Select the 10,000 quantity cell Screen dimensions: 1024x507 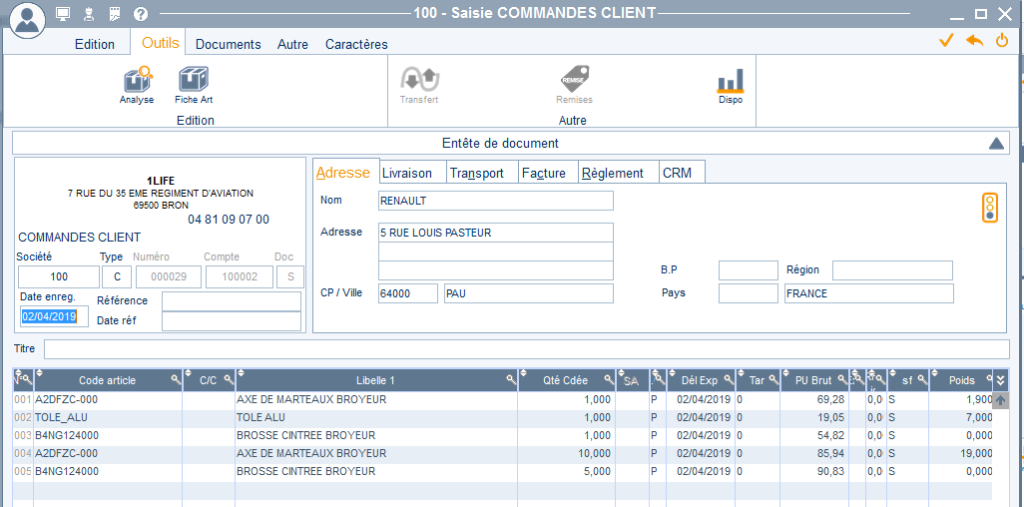[566, 453]
